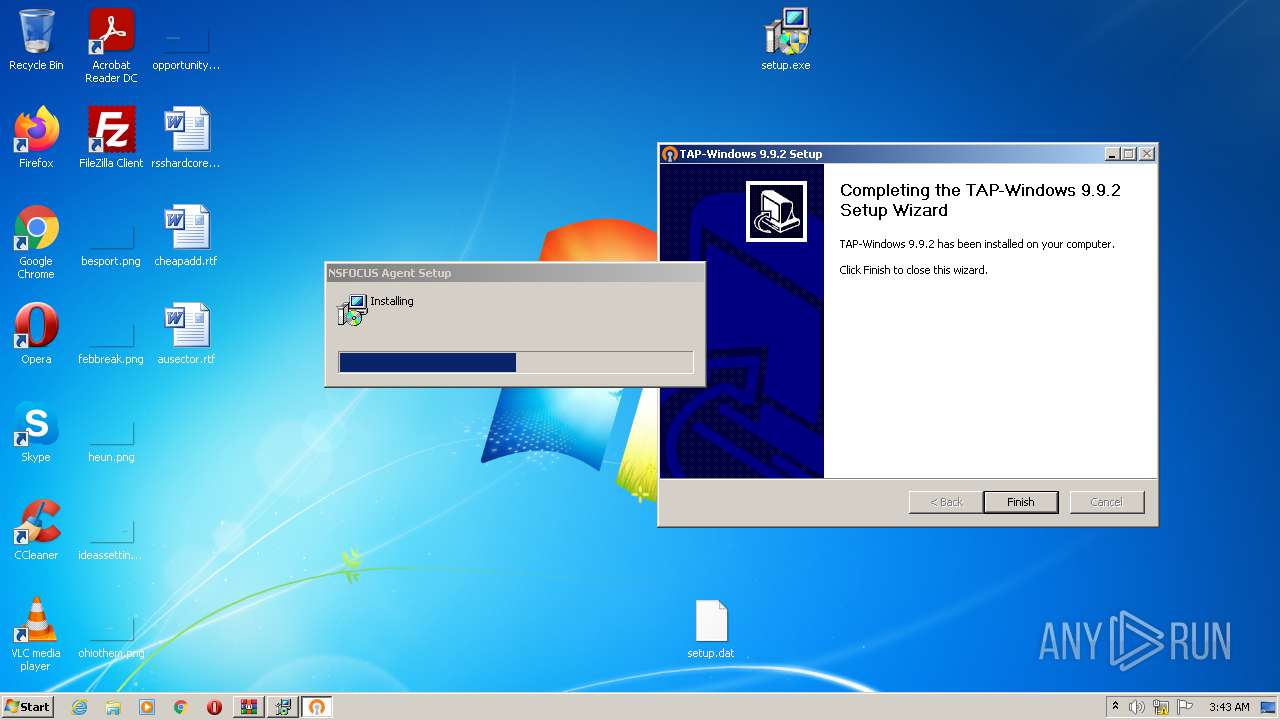
Task: Click the installer icon in the NSFOCUS Agent Setup window
Action: tap(353, 310)
